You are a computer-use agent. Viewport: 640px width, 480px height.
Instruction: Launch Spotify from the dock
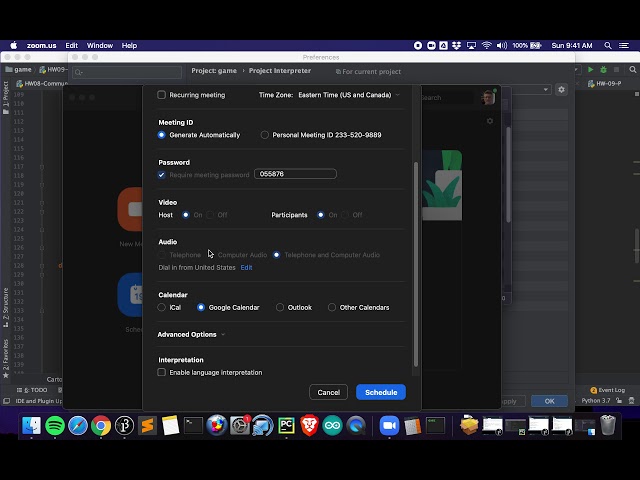[55, 426]
